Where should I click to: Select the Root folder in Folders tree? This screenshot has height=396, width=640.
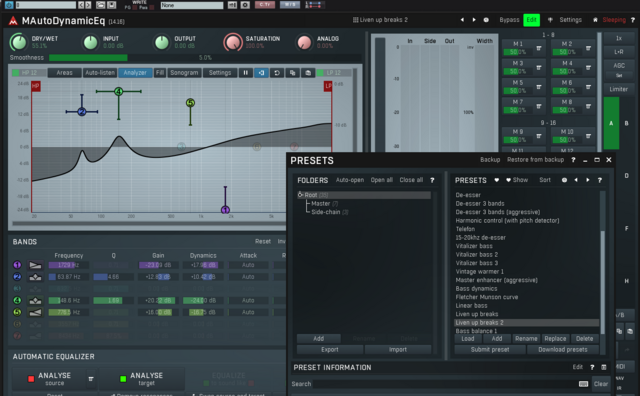(364, 195)
